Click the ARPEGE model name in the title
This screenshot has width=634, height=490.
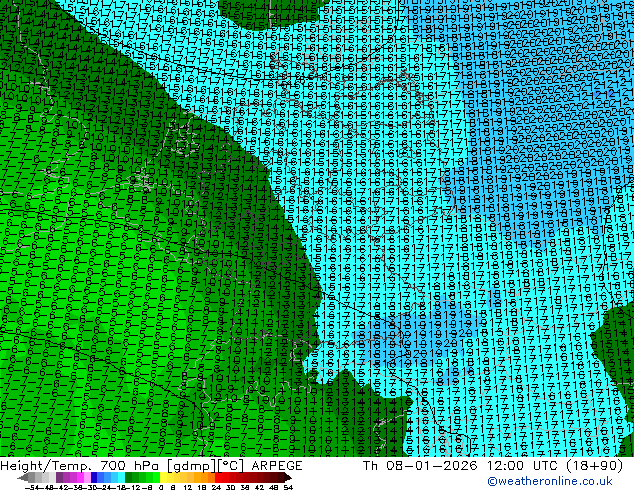(277, 466)
